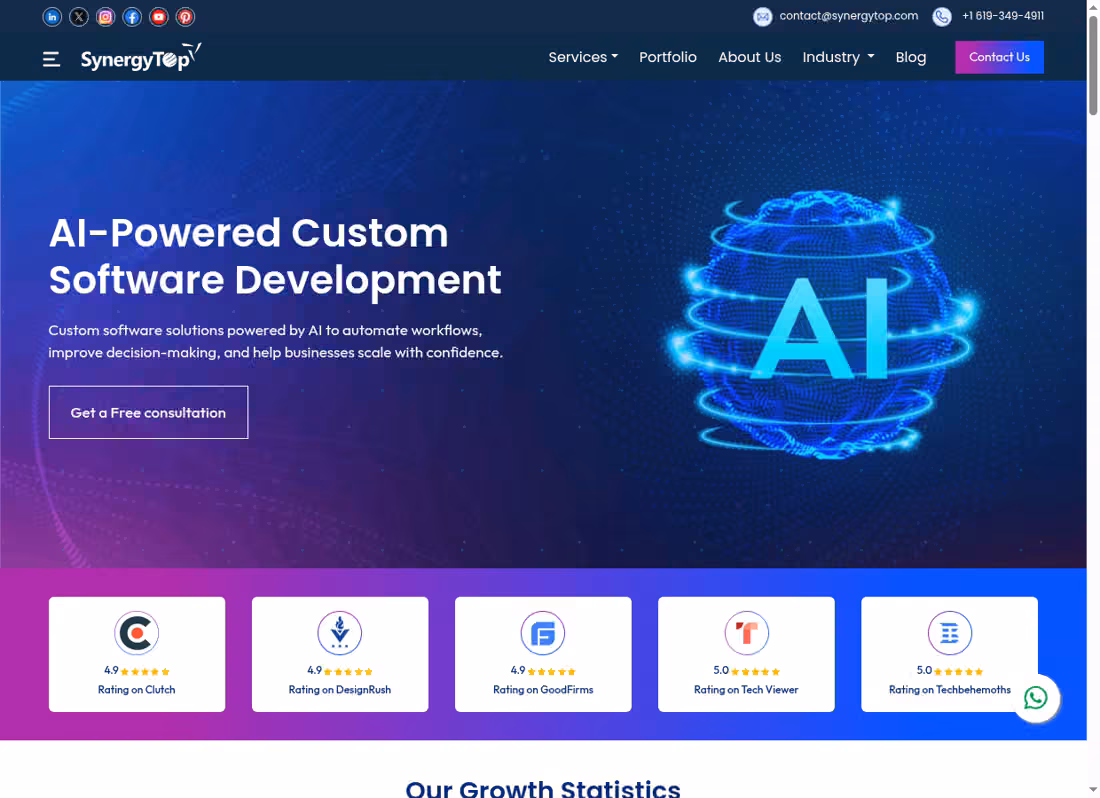Expand the Services dropdown menu
Screen dimensions: 1100x798
click(x=583, y=58)
